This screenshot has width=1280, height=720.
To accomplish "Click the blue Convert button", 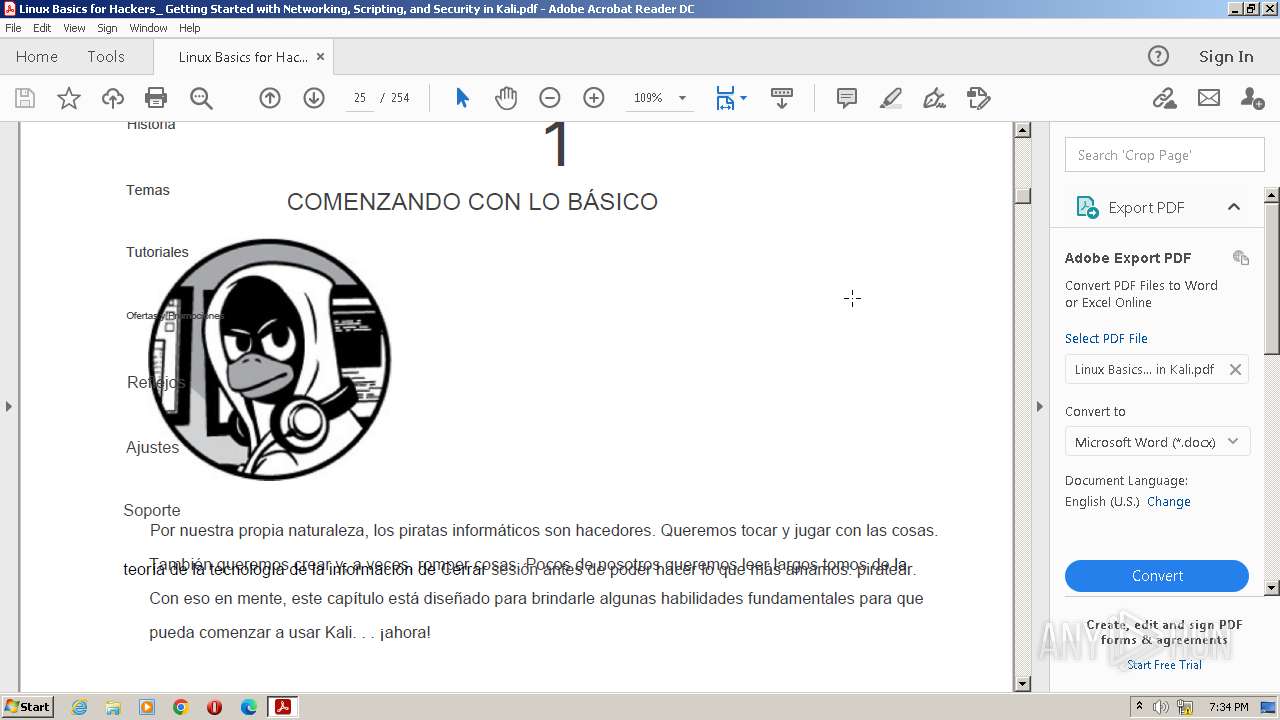I will (x=1157, y=576).
